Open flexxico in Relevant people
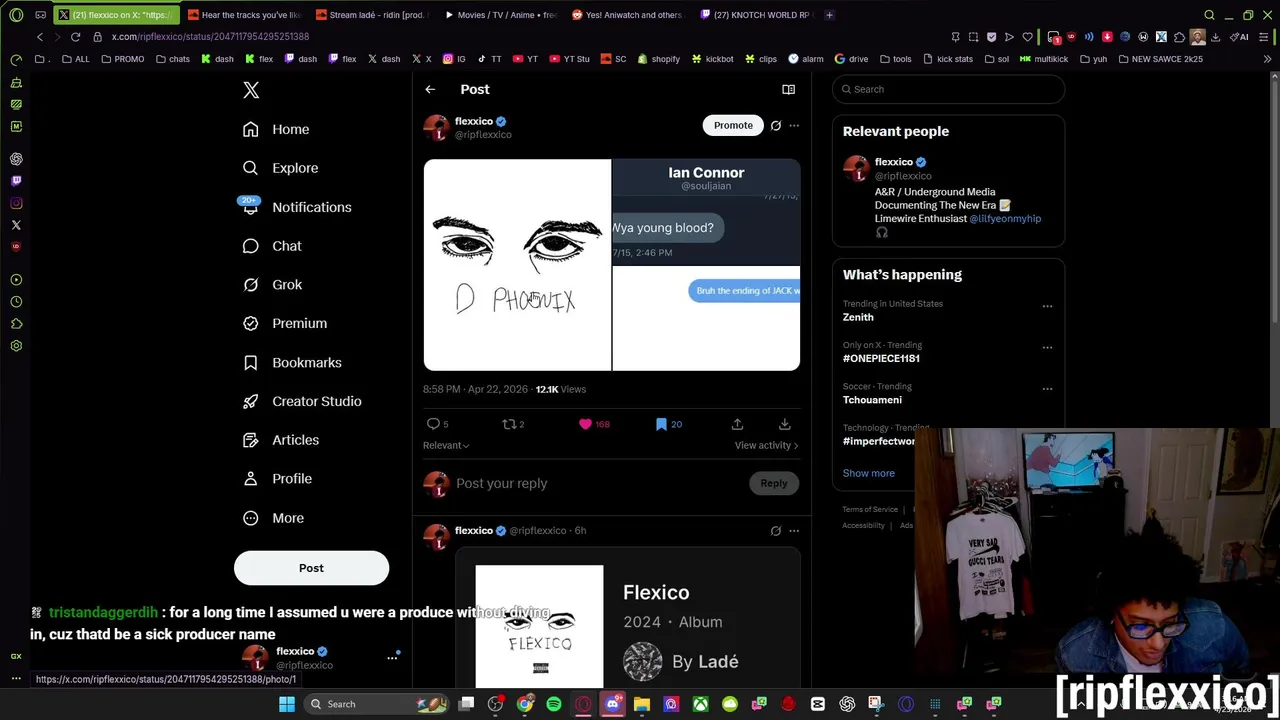Image resolution: width=1280 pixels, height=720 pixels. click(x=894, y=162)
